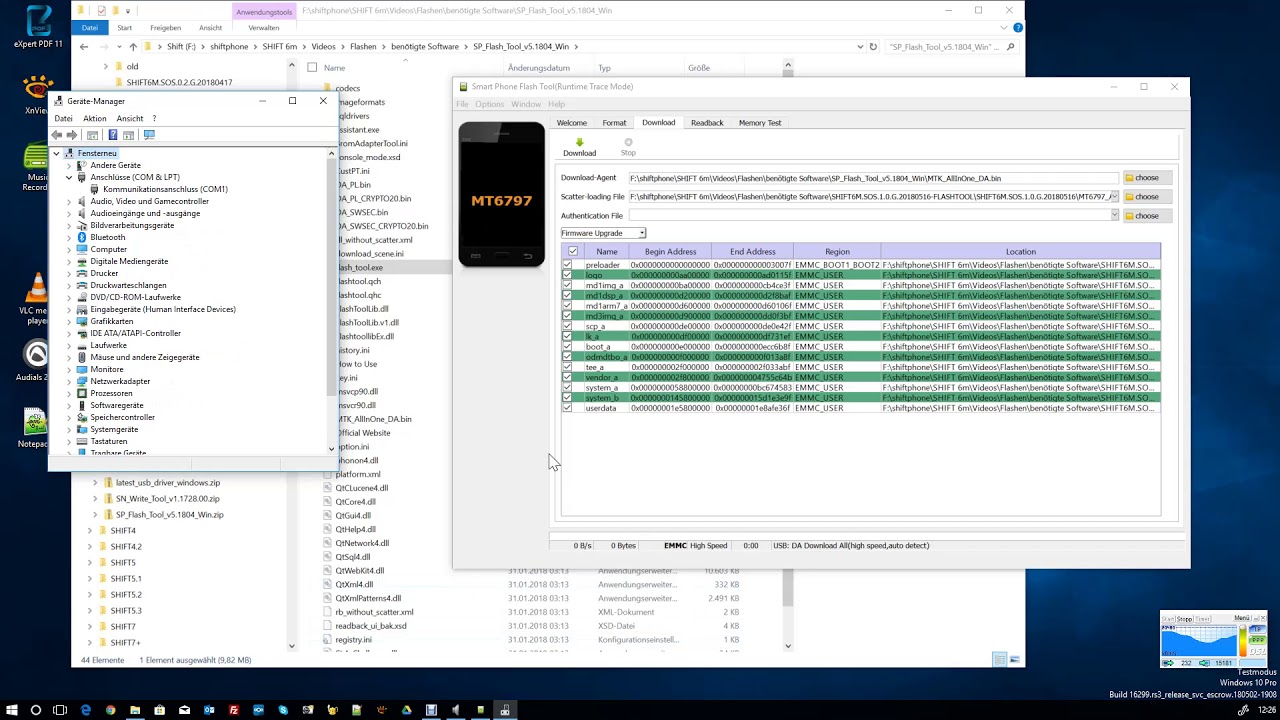Image resolution: width=1280 pixels, height=720 pixels.
Task: Sort partitions by Begin Address column header
Action: point(670,252)
